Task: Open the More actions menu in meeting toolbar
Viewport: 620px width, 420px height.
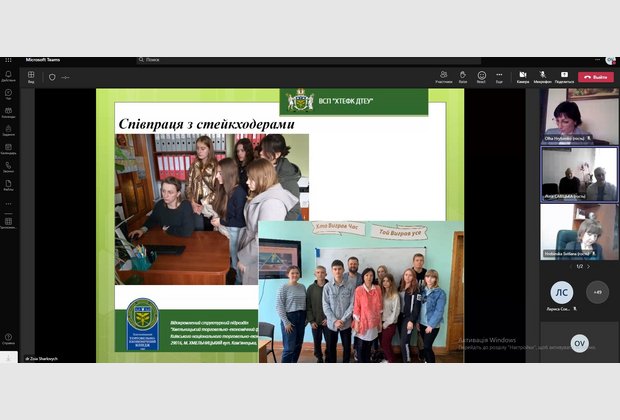Action: pos(499,76)
